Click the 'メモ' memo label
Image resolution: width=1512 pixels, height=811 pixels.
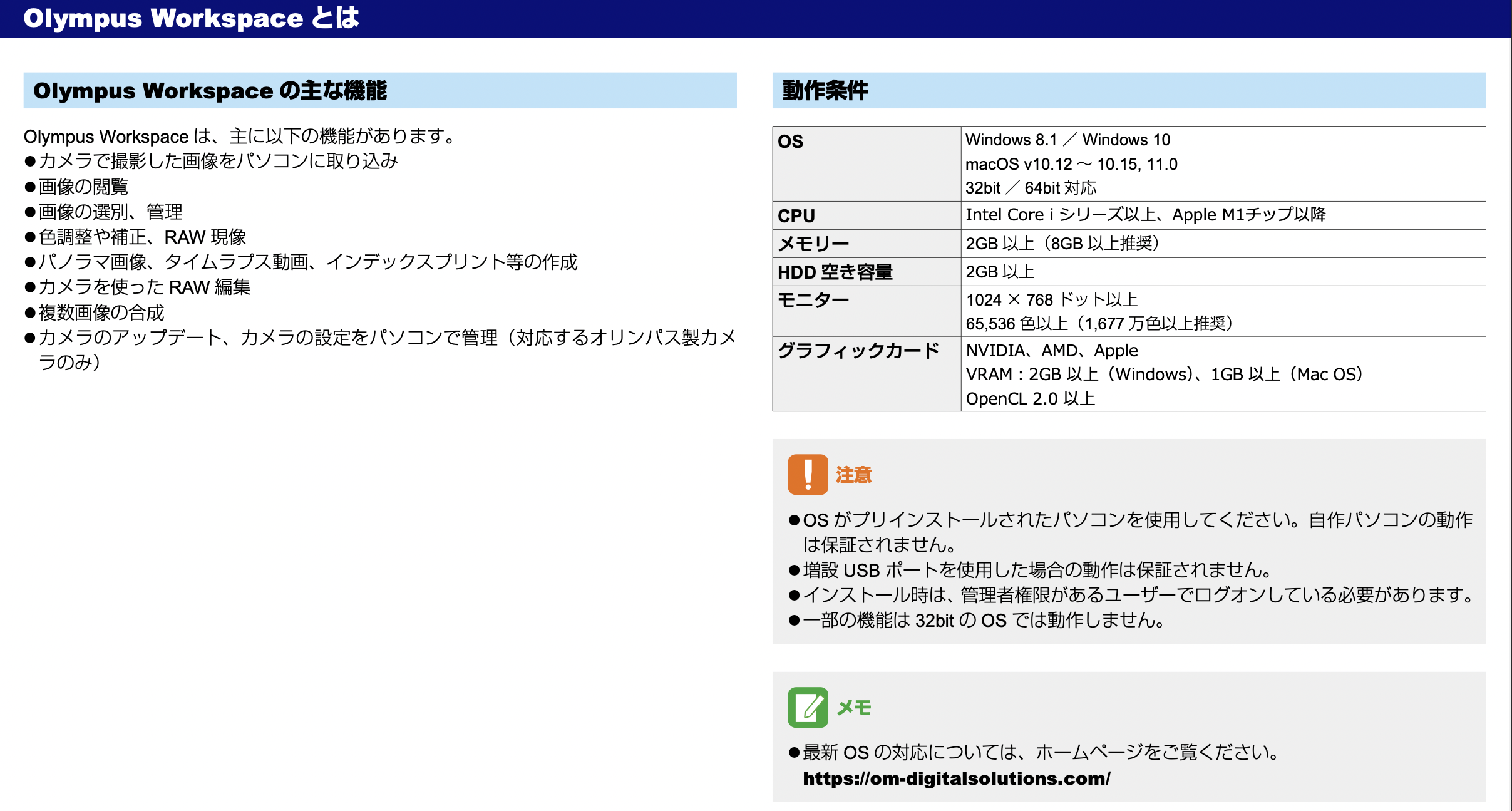854,708
